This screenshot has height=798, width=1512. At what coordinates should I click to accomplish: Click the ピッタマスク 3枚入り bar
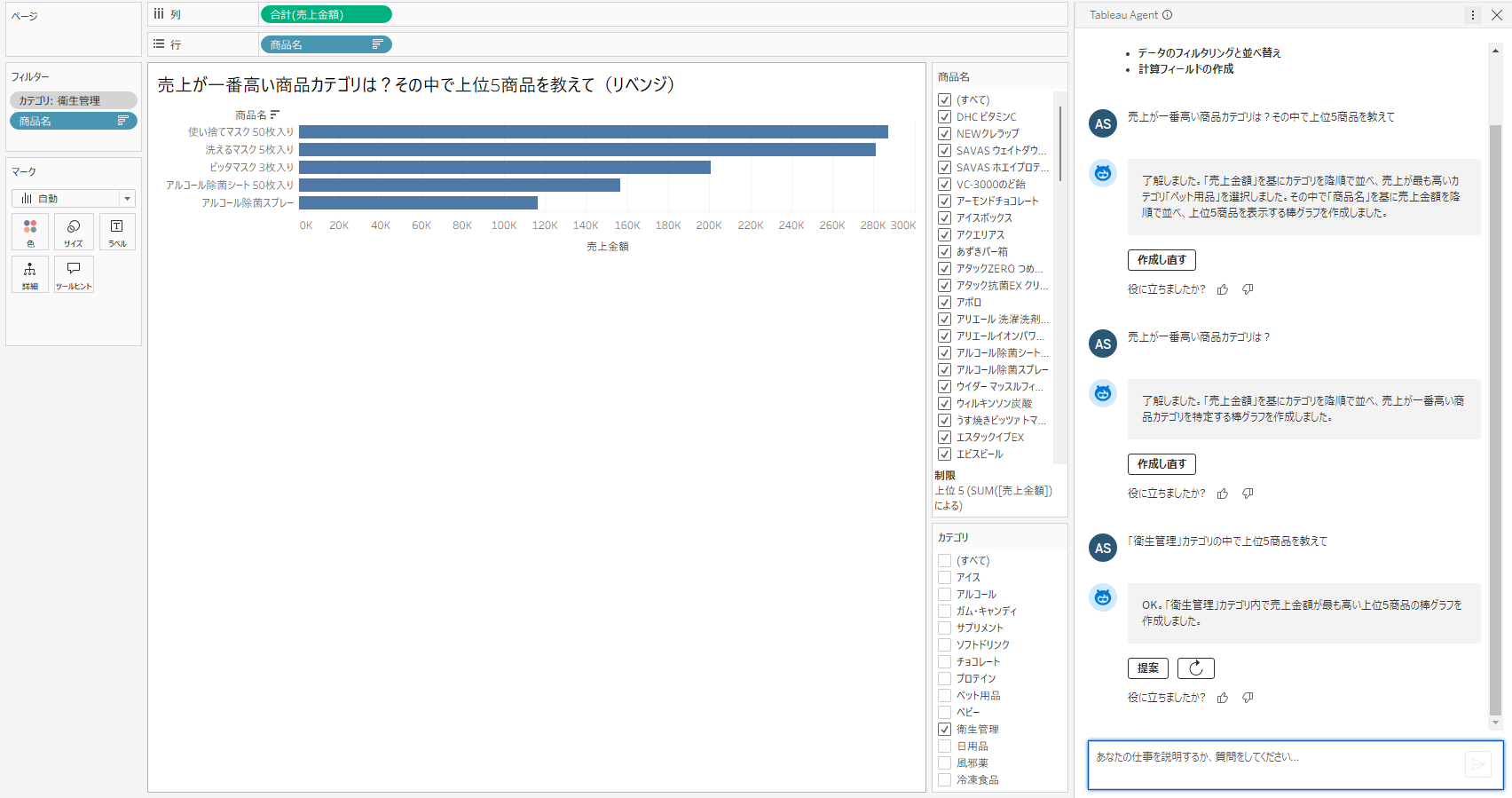[x=505, y=167]
